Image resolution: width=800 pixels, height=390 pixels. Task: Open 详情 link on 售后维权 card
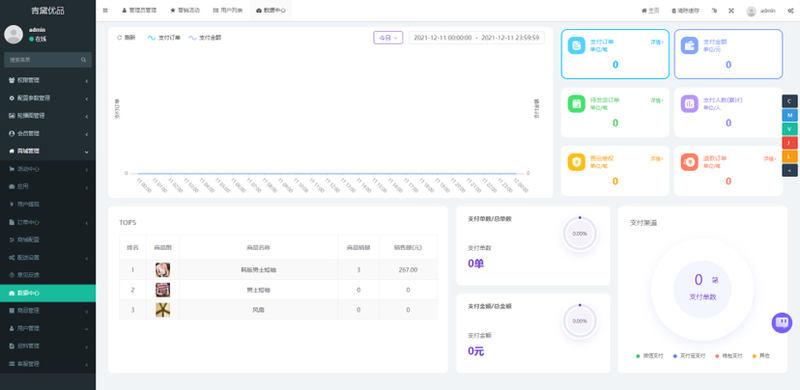(x=657, y=159)
